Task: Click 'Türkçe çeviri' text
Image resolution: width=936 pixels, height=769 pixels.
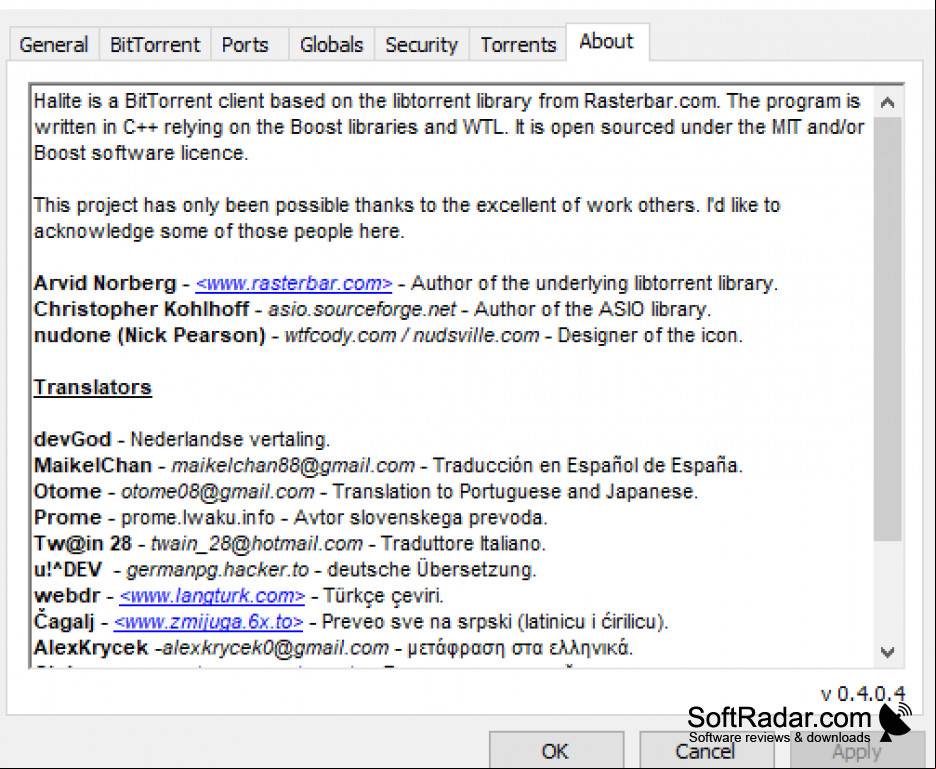Action: pyautogui.click(x=383, y=596)
